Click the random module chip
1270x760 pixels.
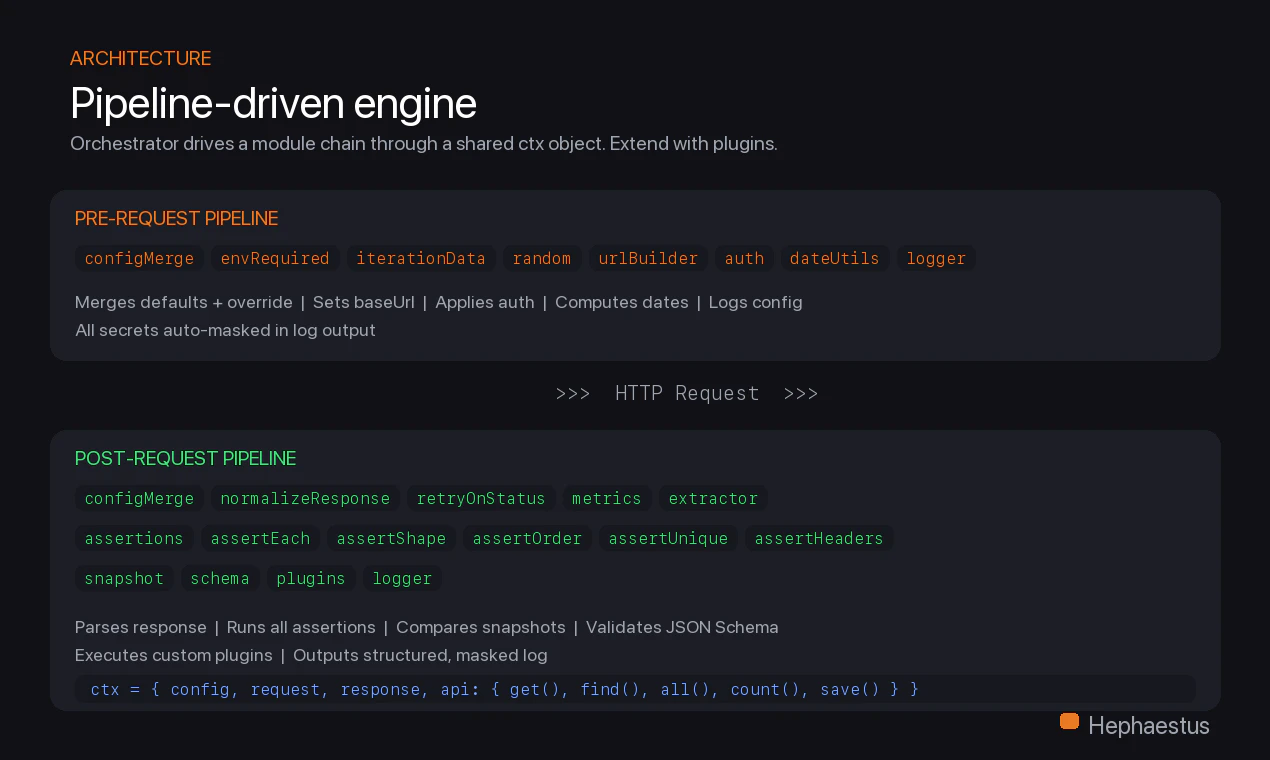pyautogui.click(x=542, y=258)
